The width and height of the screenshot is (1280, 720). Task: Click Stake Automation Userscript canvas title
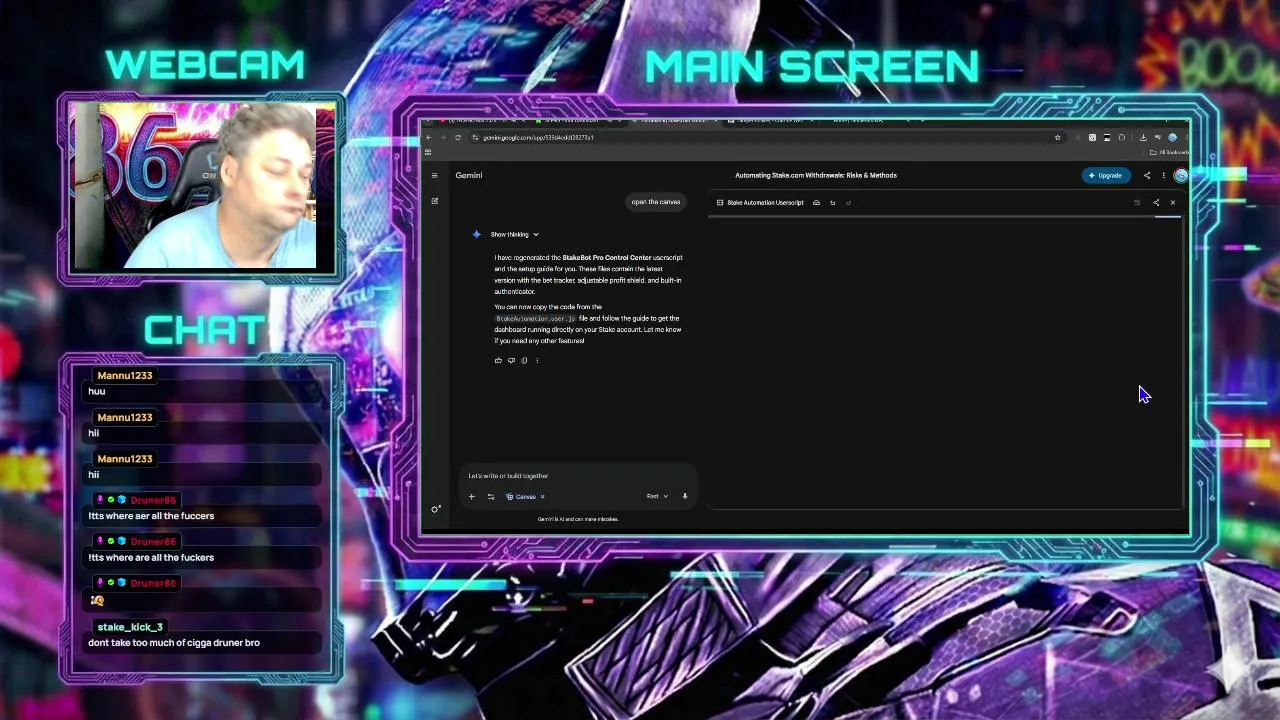pyautogui.click(x=765, y=203)
